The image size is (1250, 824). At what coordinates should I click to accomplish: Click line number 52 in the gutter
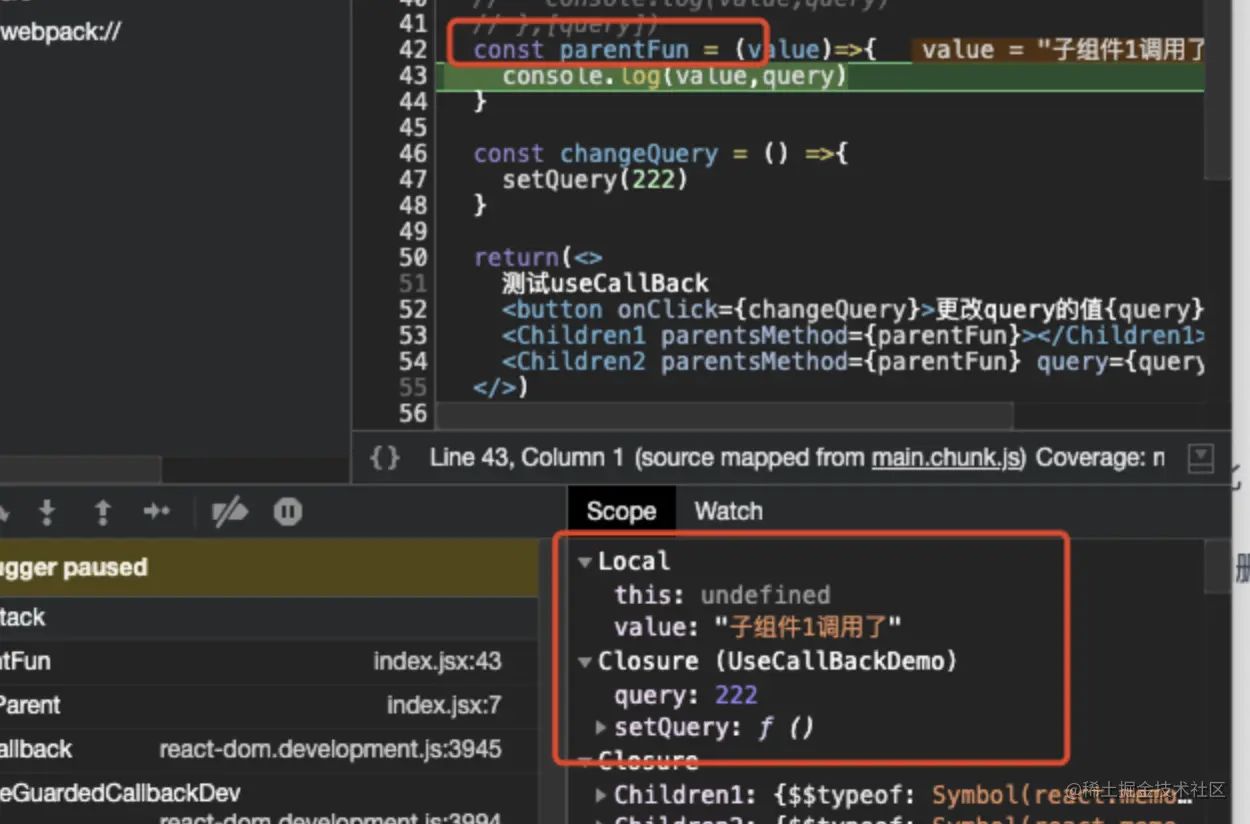point(413,310)
